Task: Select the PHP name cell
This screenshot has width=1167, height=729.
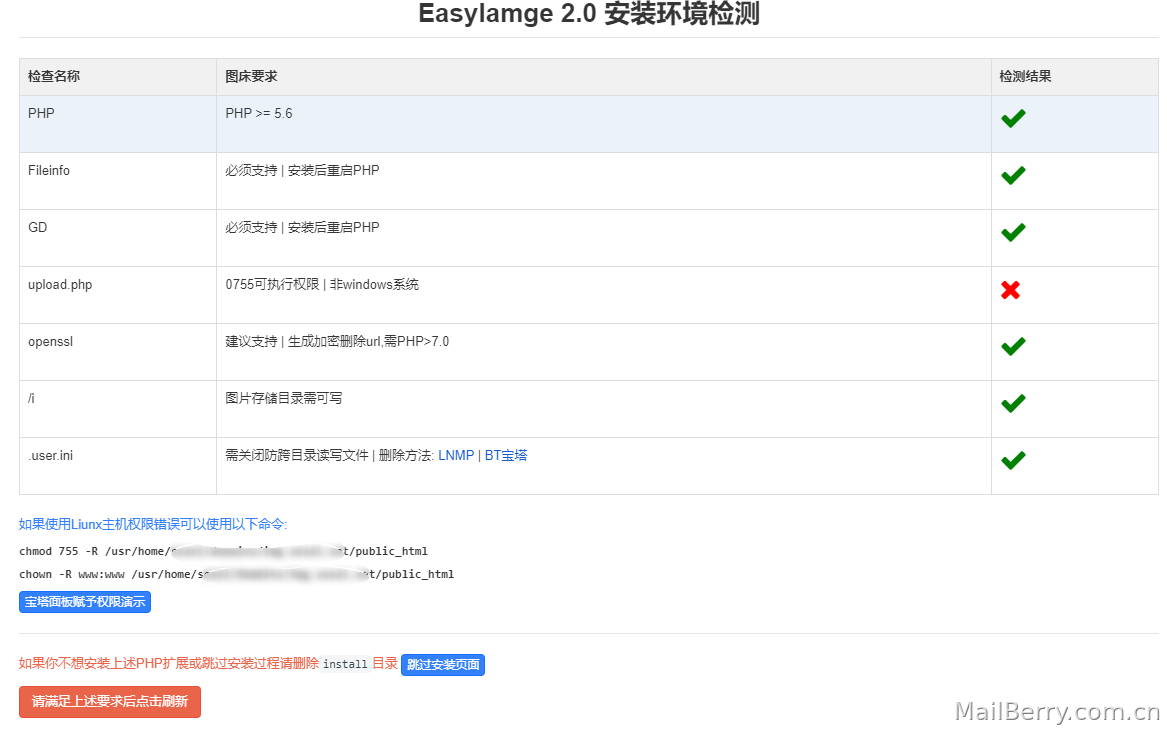Action: click(x=118, y=124)
